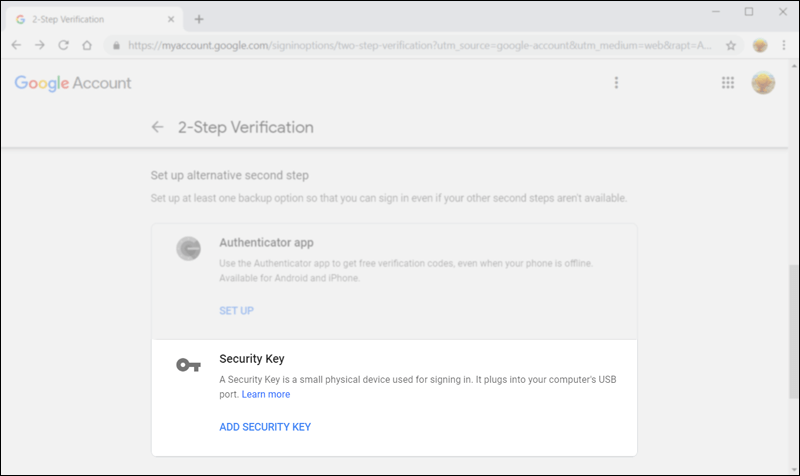Open the Google apps grid
Screen dimensions: 800x476
(728, 83)
